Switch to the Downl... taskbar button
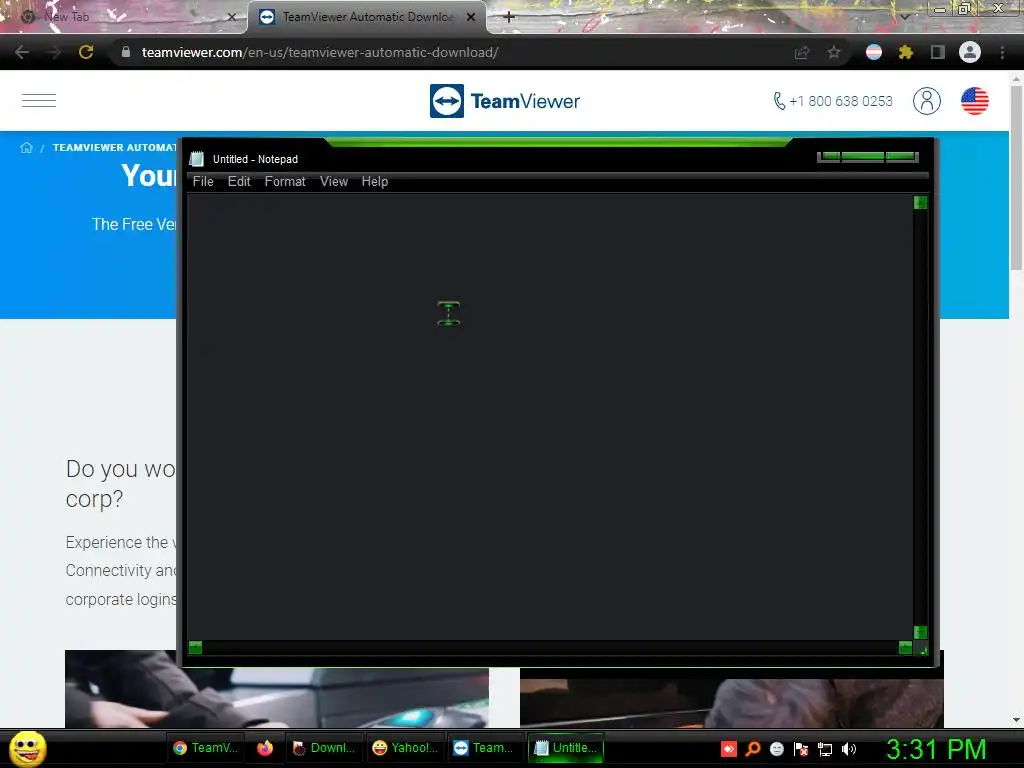1024x768 pixels. pos(324,748)
